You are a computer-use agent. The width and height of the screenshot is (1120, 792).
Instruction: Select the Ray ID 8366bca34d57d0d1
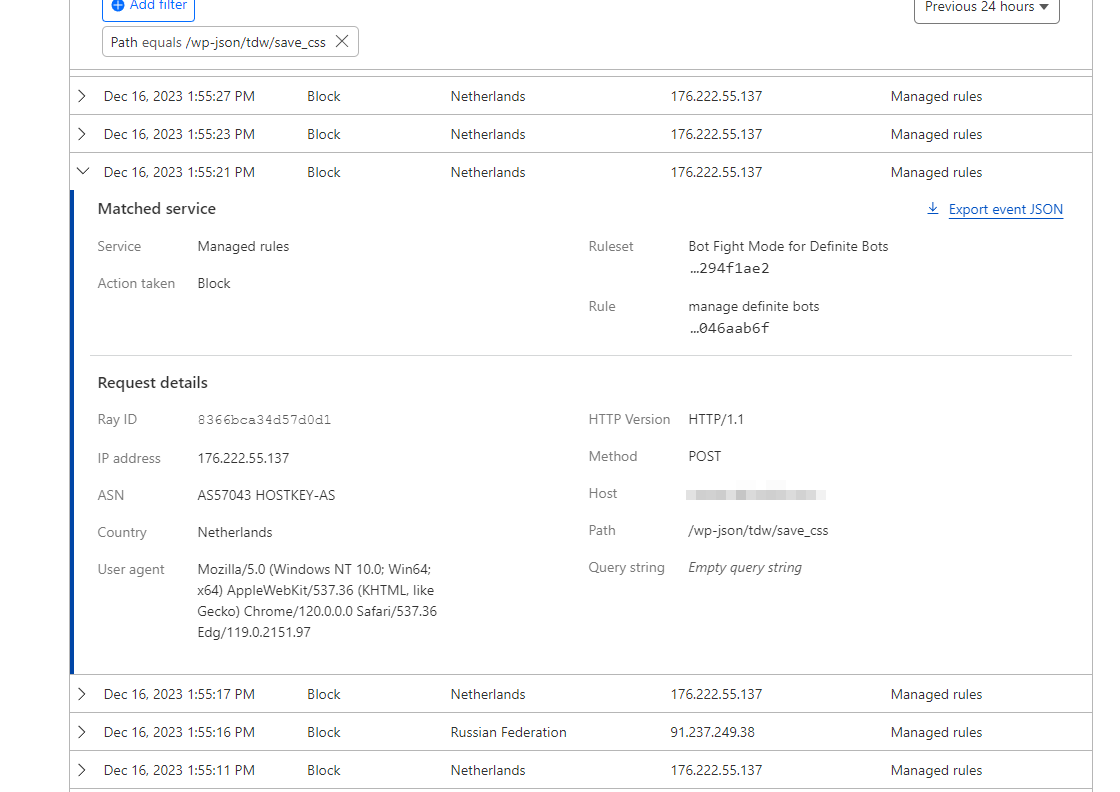[x=264, y=420]
